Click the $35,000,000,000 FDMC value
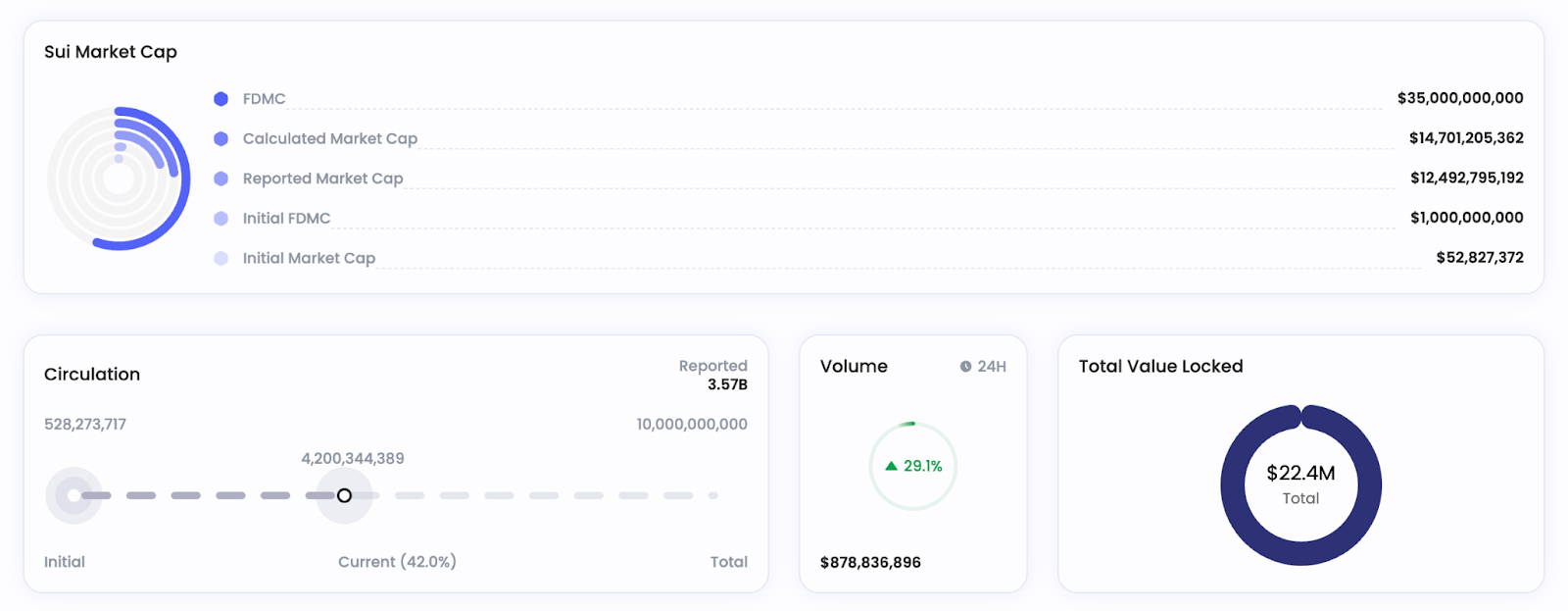Image resolution: width=1568 pixels, height=611 pixels. [x=1459, y=98]
